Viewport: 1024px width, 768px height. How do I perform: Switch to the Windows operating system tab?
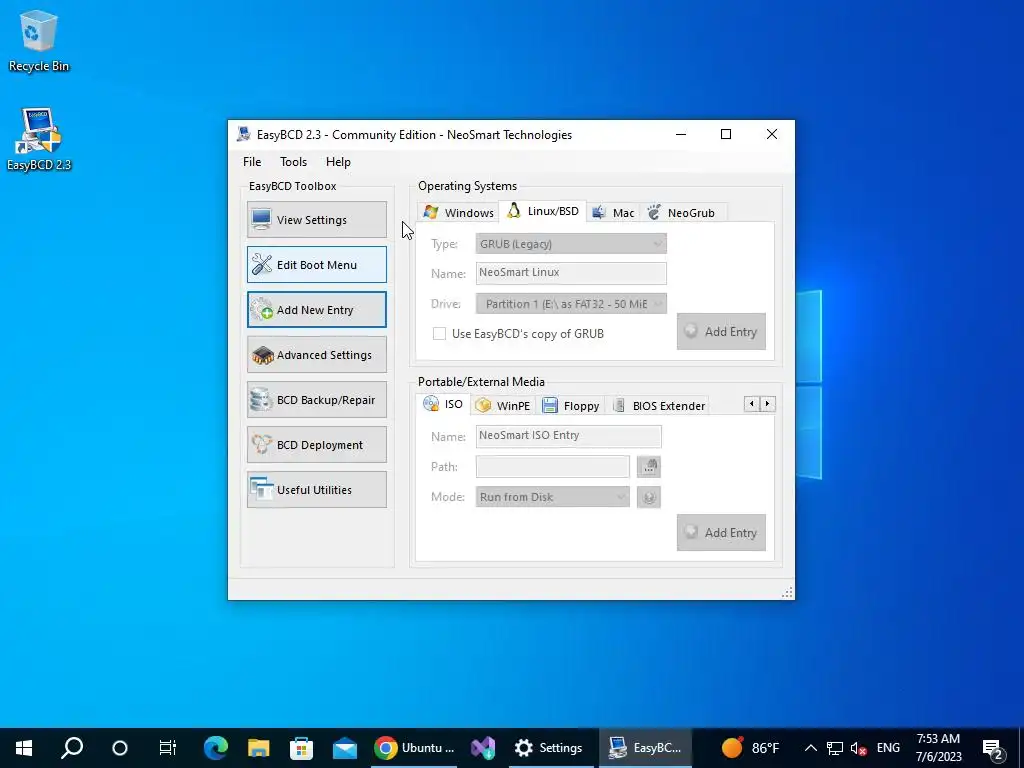pos(458,212)
